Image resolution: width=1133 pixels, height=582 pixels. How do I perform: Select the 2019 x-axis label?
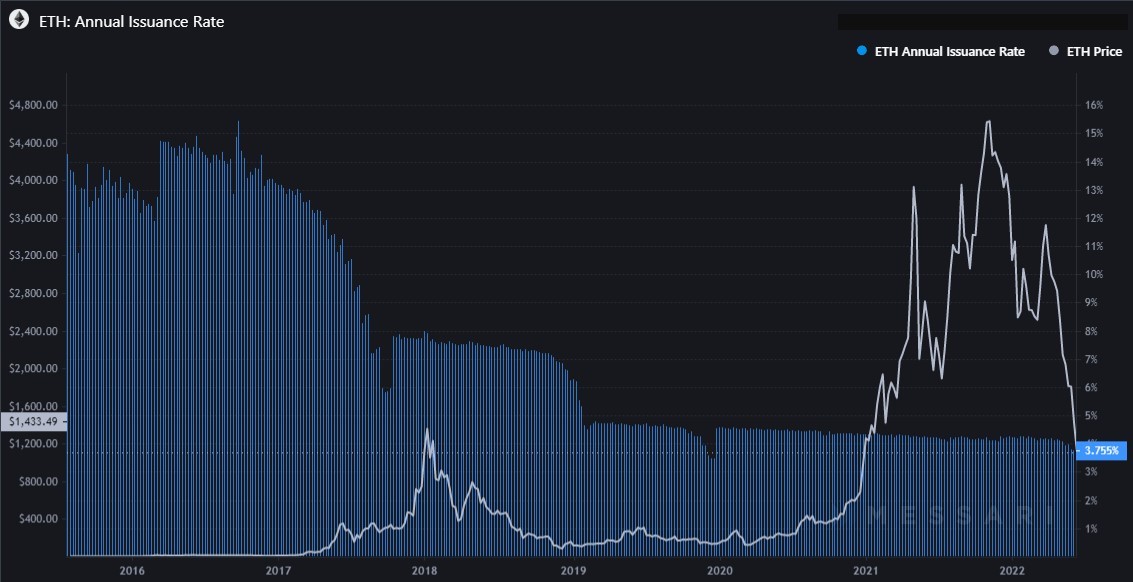573,570
